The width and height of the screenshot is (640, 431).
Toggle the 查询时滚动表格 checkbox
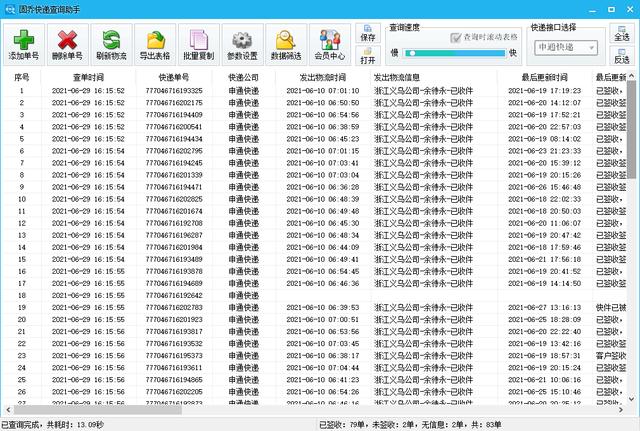(x=456, y=37)
